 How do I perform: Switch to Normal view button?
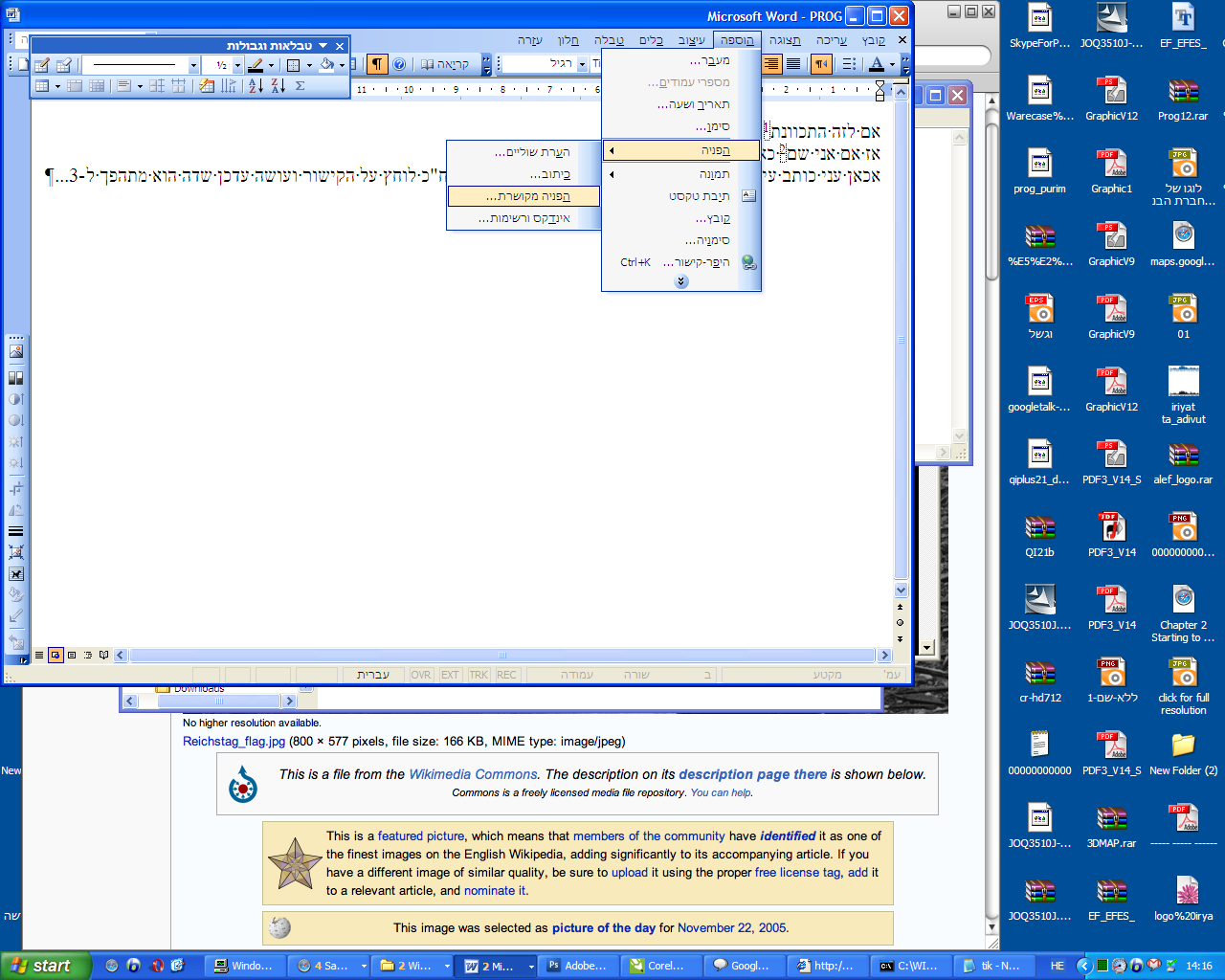(39, 655)
